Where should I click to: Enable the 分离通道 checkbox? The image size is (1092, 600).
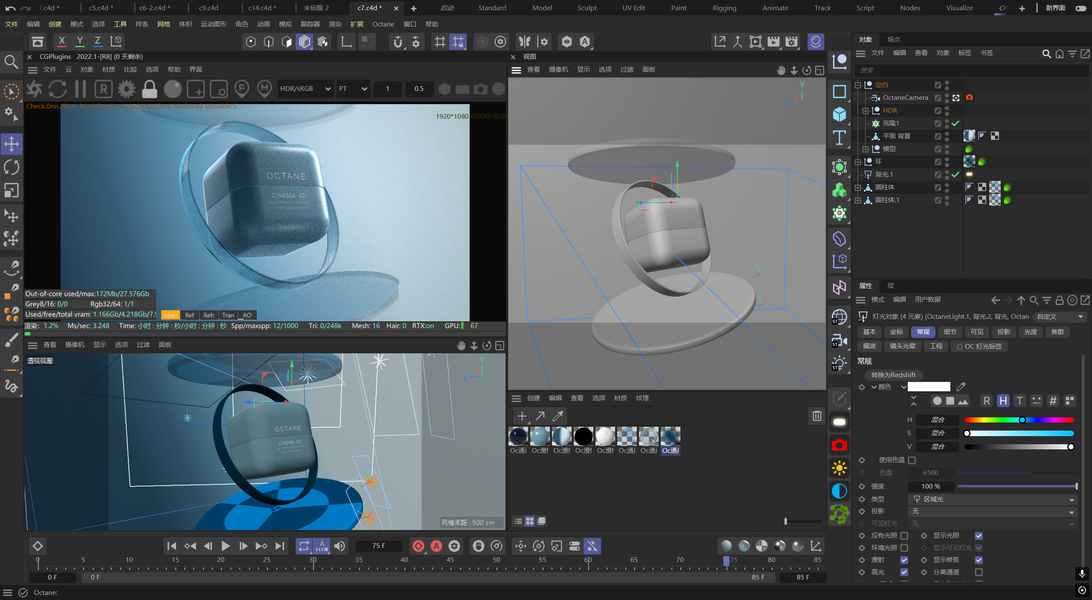point(978,572)
